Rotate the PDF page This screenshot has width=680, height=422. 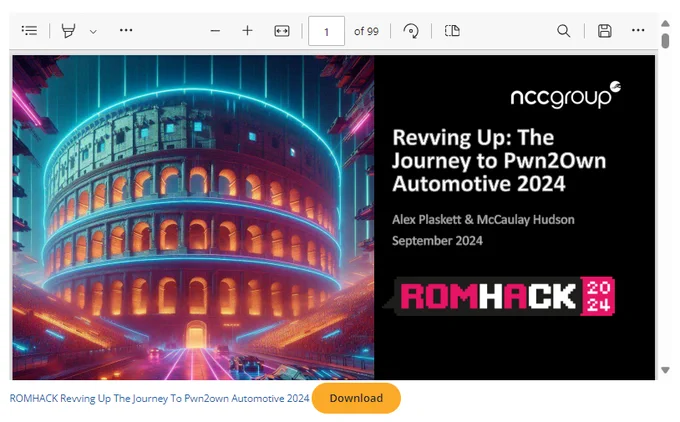point(411,31)
